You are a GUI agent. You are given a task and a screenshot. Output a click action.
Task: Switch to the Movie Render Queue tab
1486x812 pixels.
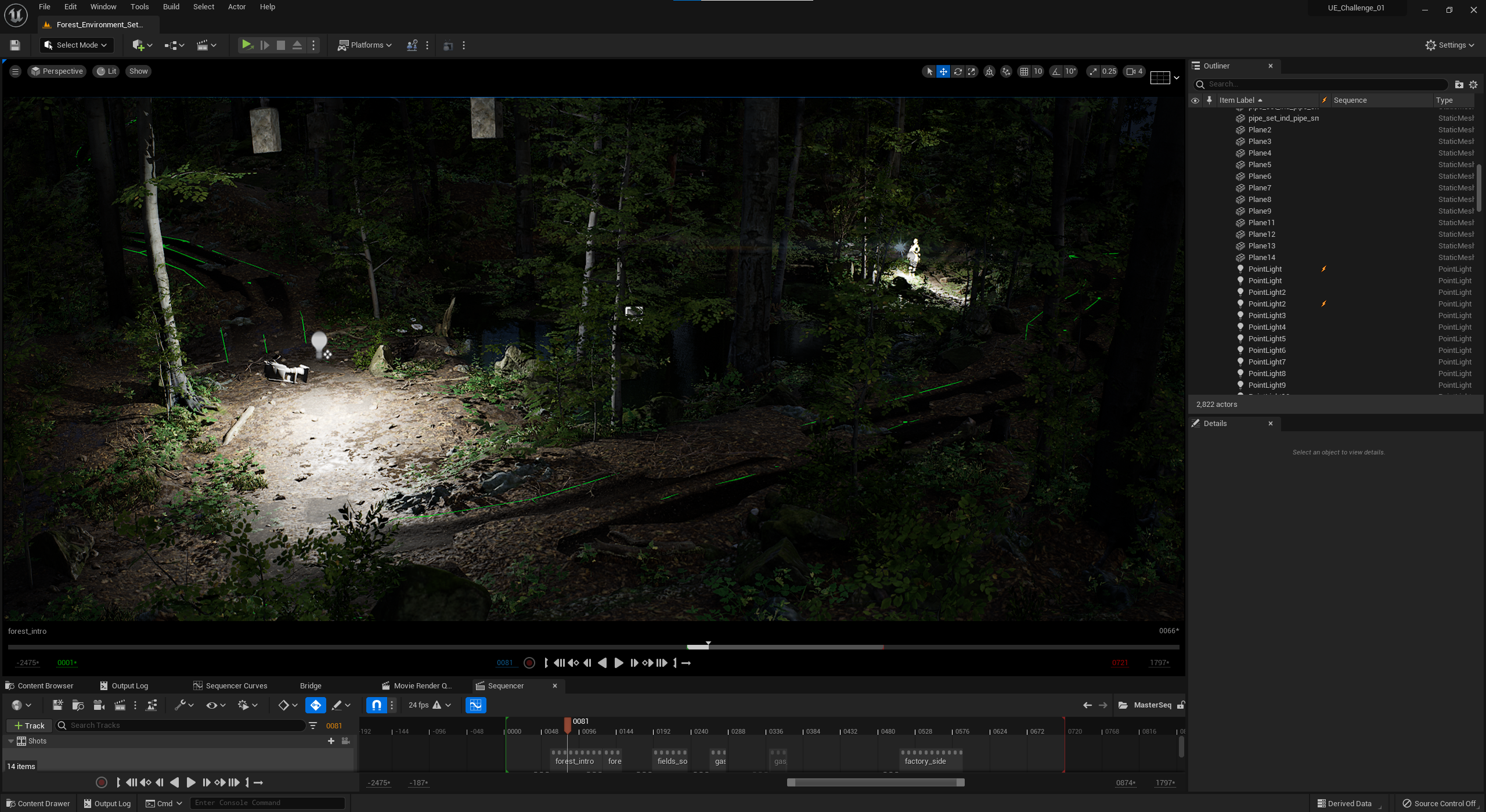417,686
